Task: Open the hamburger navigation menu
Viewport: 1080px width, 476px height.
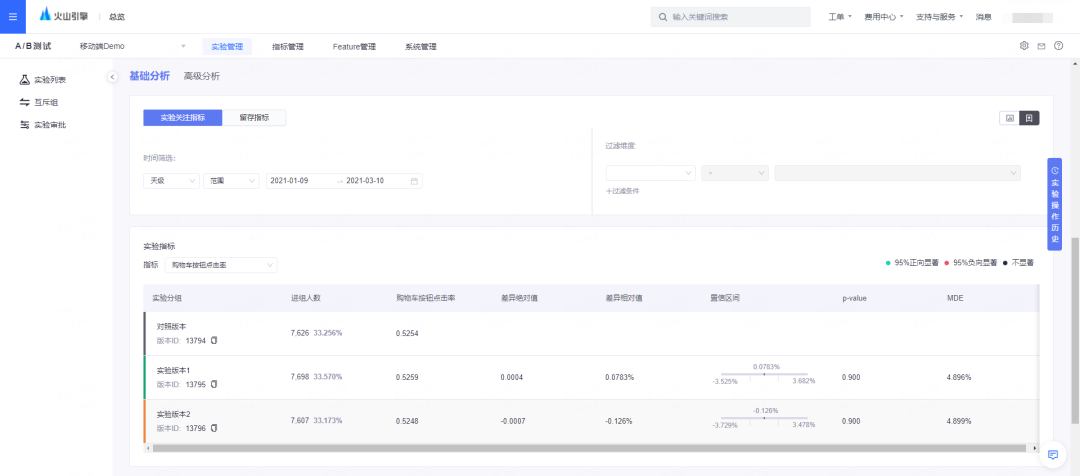Action: tap(12, 17)
